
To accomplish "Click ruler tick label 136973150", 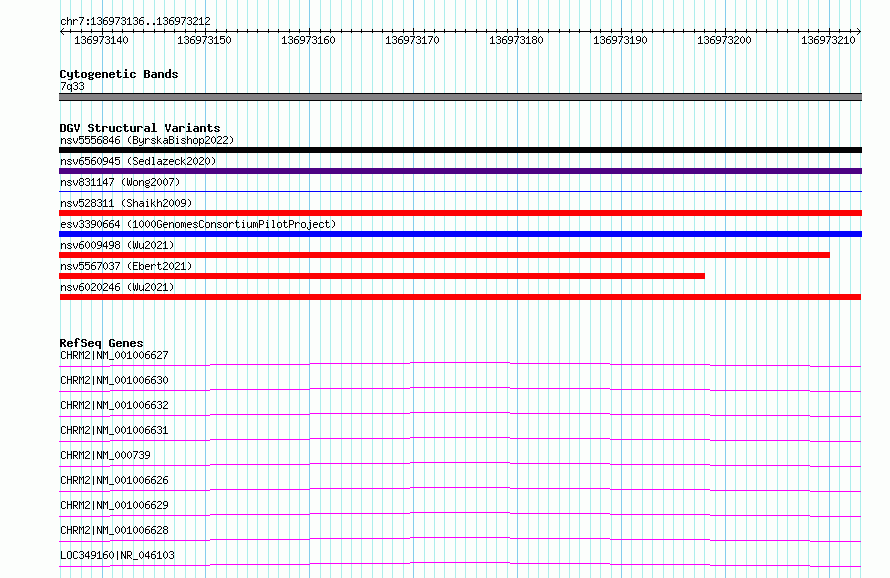I will (204, 40).
